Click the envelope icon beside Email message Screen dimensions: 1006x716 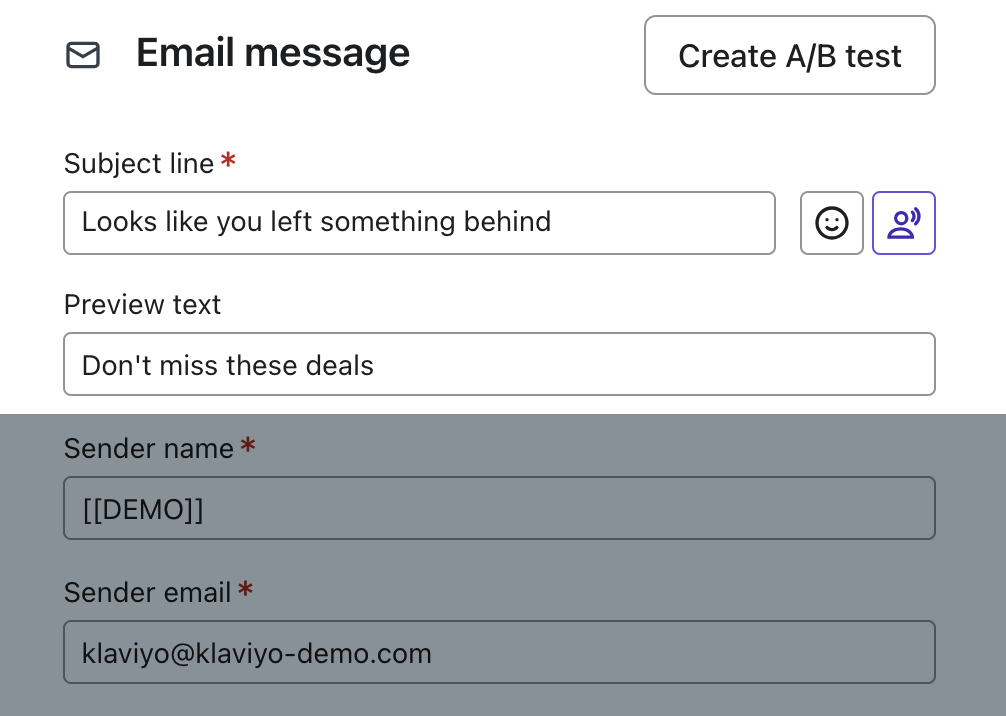pyautogui.click(x=83, y=55)
